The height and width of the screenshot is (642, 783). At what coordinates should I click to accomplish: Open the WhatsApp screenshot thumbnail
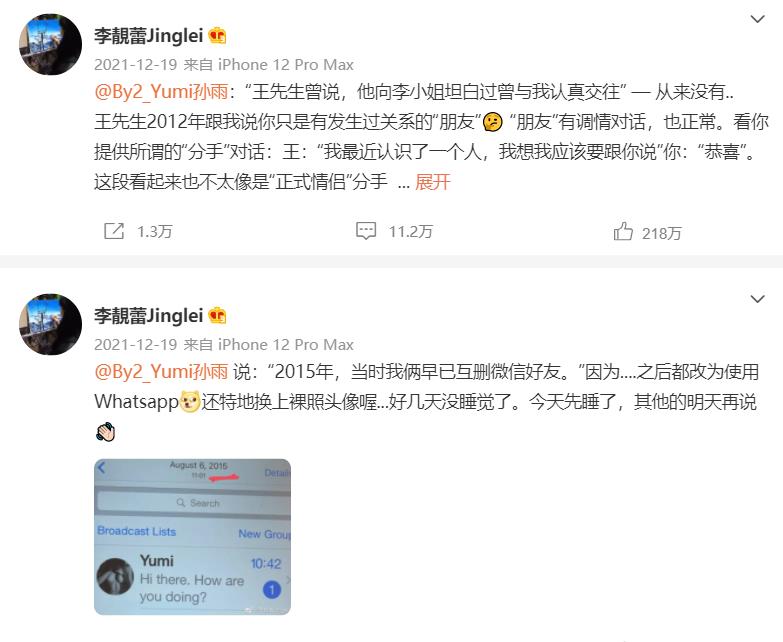pyautogui.click(x=193, y=537)
